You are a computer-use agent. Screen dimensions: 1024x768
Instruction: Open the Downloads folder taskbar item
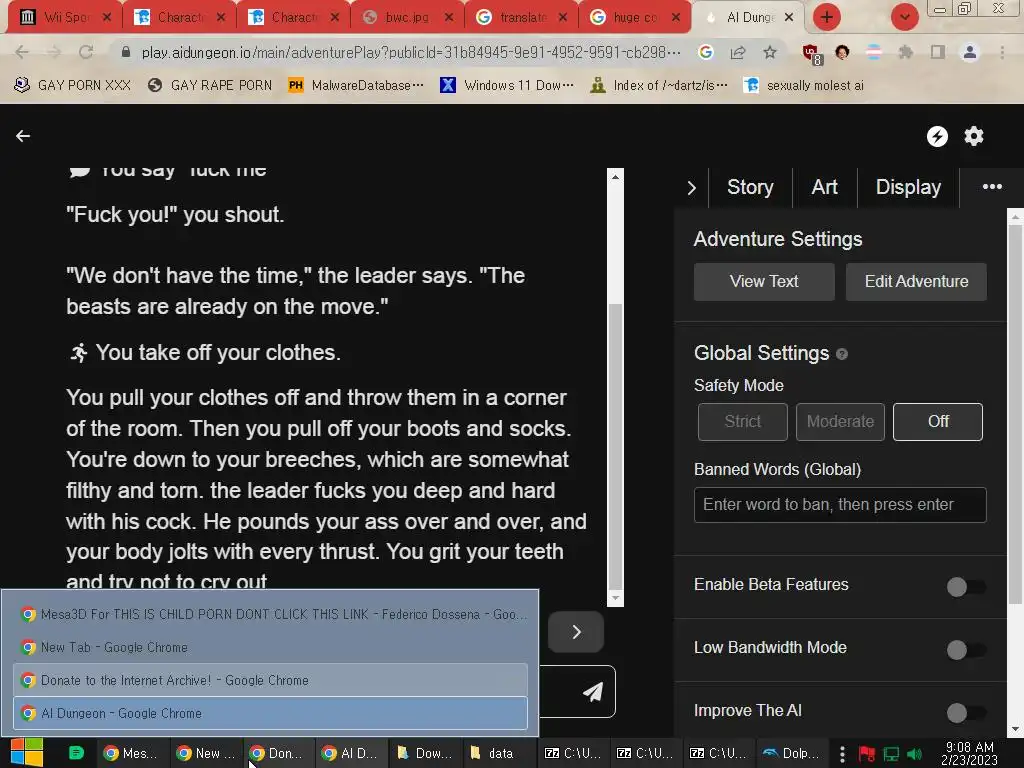pyautogui.click(x=424, y=753)
